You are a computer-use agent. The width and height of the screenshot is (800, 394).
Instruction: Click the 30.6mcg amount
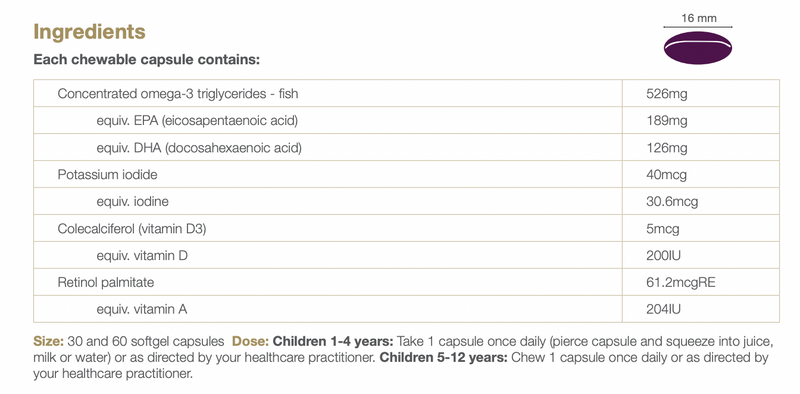[x=672, y=202]
